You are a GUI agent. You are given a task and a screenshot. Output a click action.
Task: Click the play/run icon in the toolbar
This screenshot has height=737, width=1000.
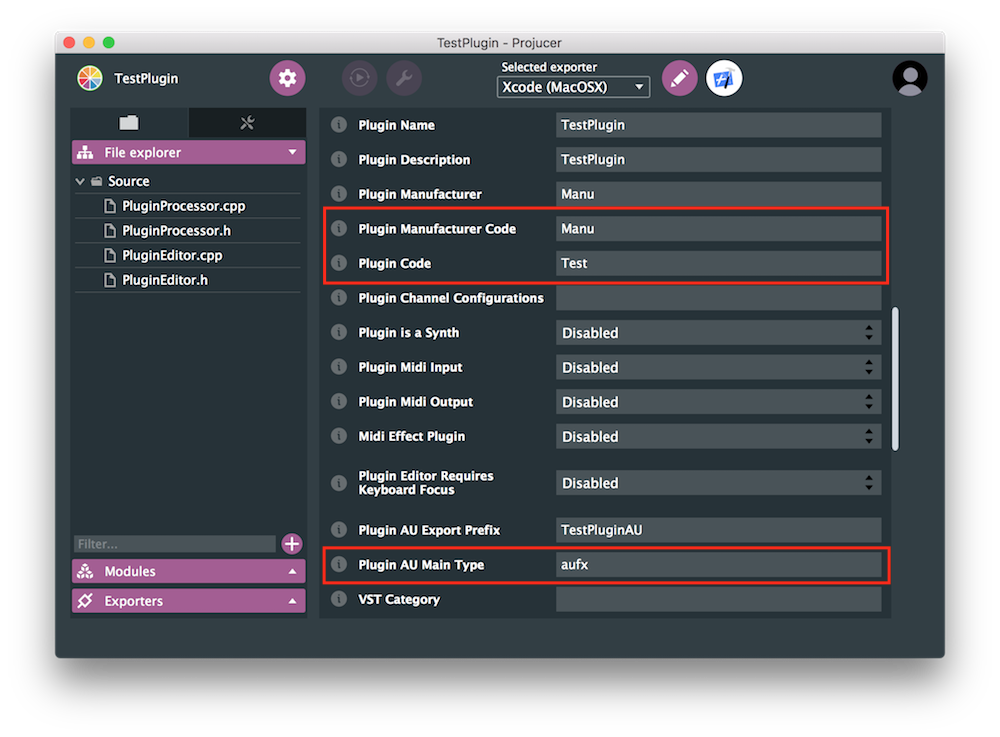click(359, 78)
